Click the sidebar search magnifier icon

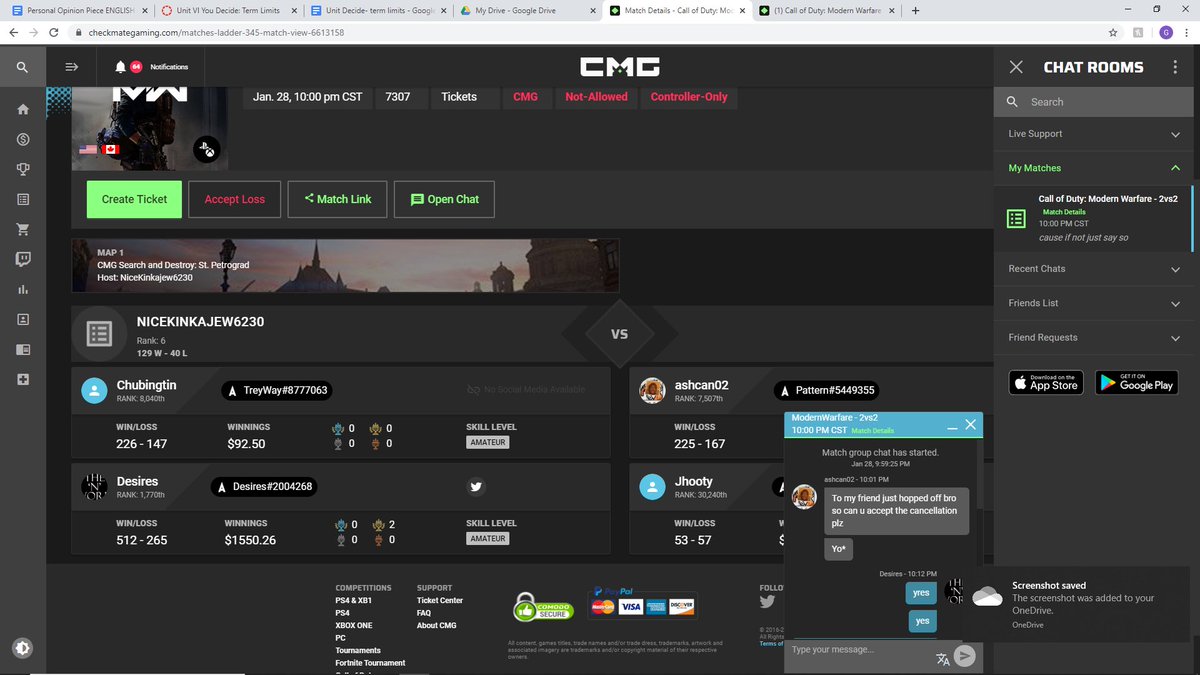point(22,67)
